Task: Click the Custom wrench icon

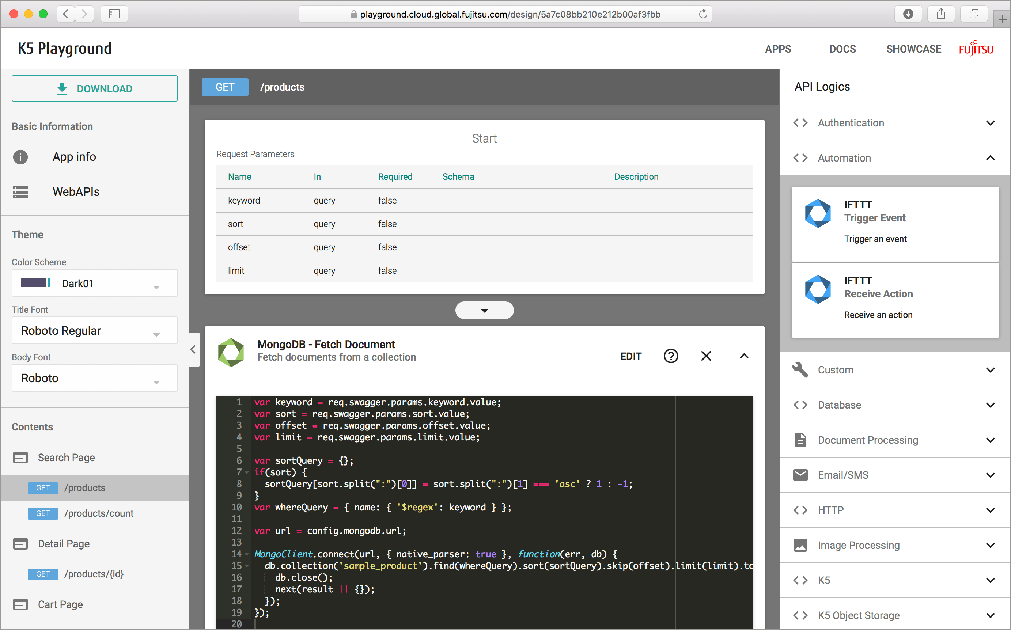Action: point(800,370)
